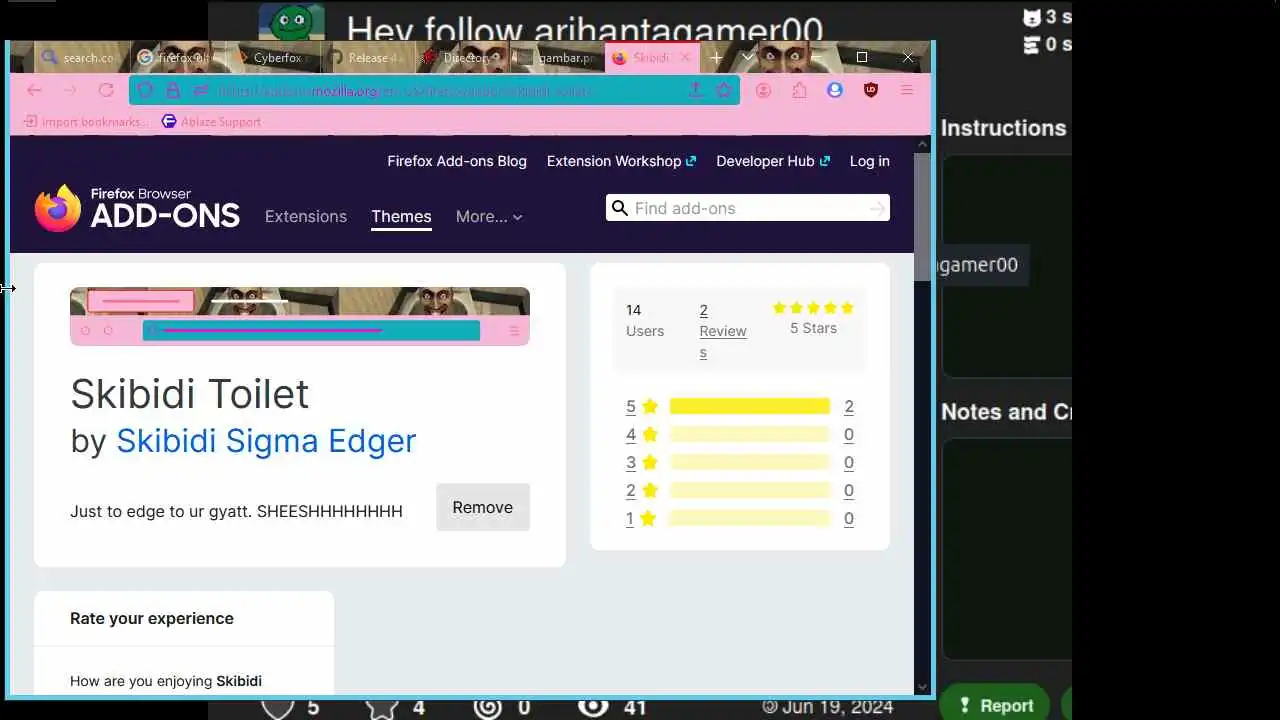Image resolution: width=1280 pixels, height=720 pixels.
Task: Reload the page with the refresh icon
Action: [x=106, y=90]
